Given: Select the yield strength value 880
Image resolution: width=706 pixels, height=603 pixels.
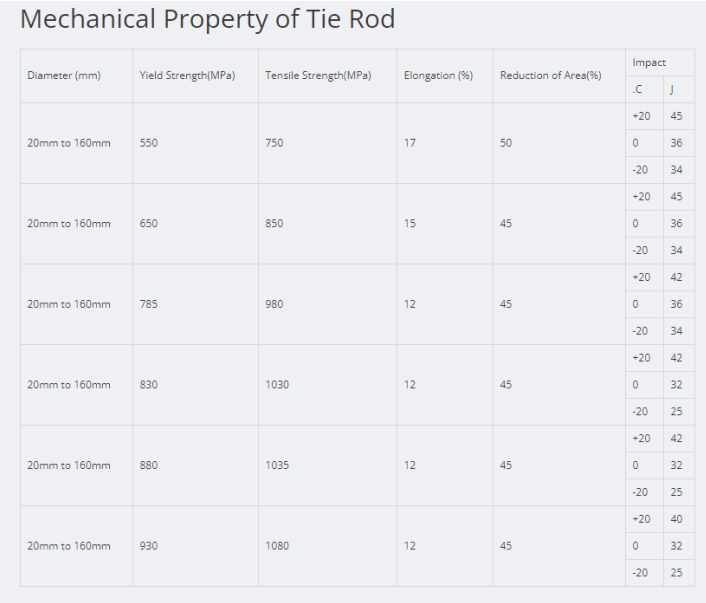Looking at the screenshot, I should [149, 466].
